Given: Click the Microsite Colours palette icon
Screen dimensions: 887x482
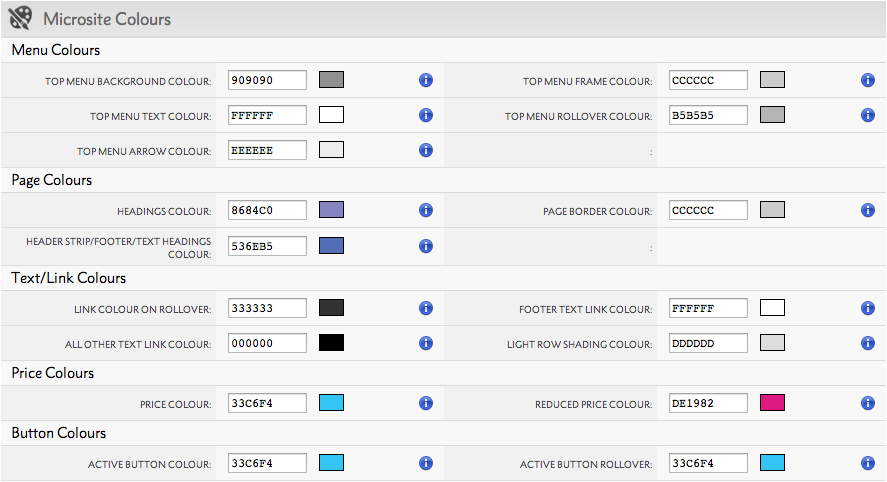Looking at the screenshot, I should (x=21, y=18).
